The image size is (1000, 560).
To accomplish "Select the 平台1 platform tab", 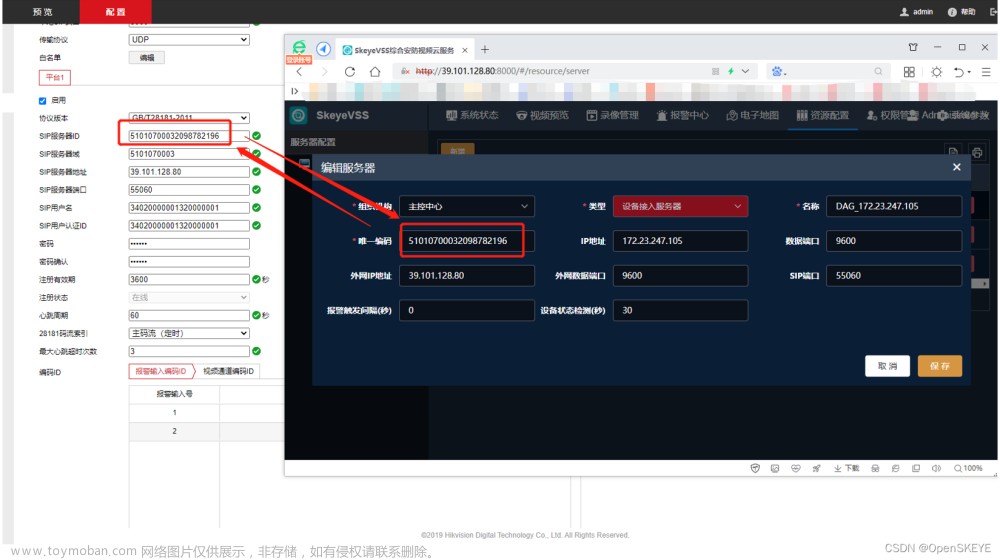I will 55,78.
